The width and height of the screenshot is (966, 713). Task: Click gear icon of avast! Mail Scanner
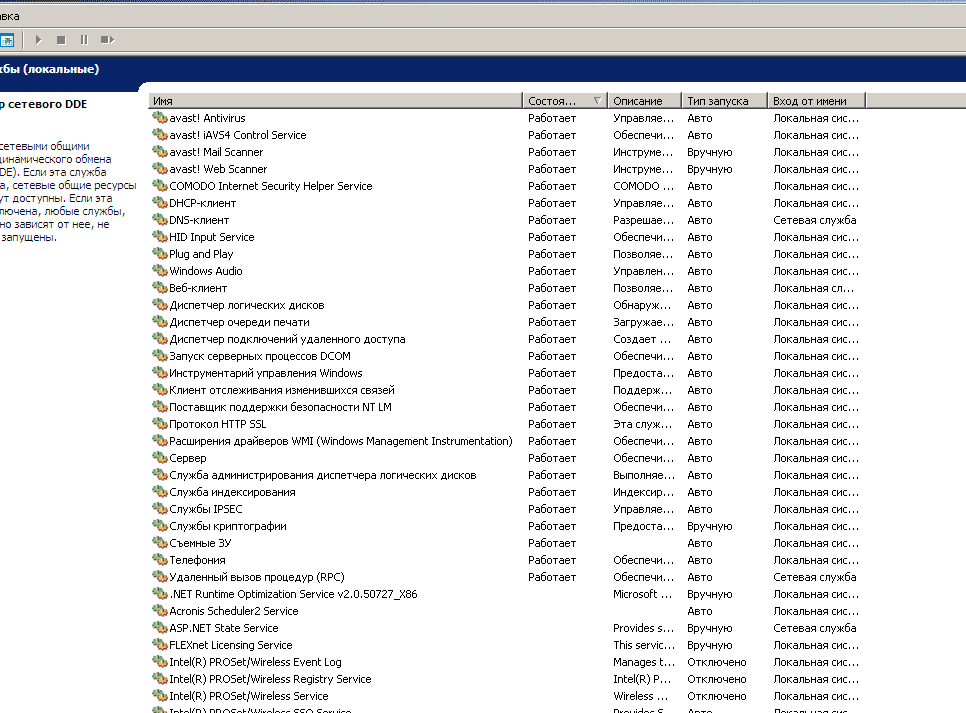click(160, 151)
